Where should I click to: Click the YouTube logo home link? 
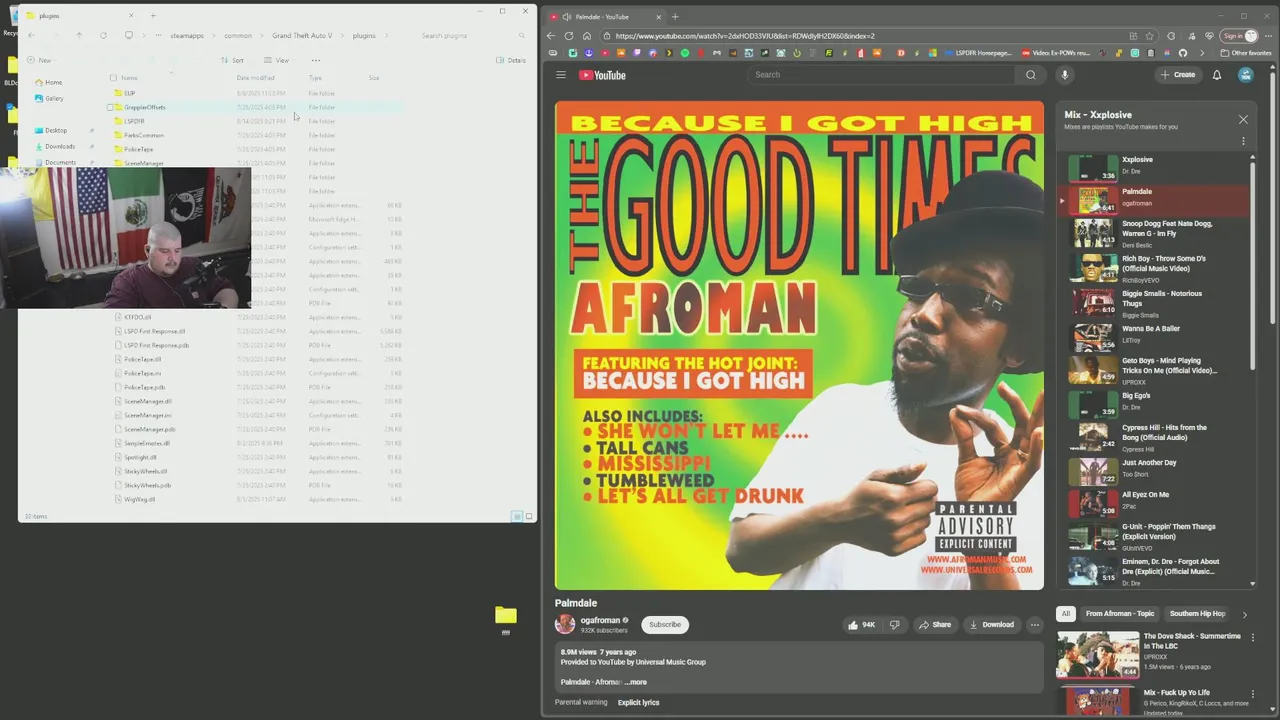click(602, 75)
